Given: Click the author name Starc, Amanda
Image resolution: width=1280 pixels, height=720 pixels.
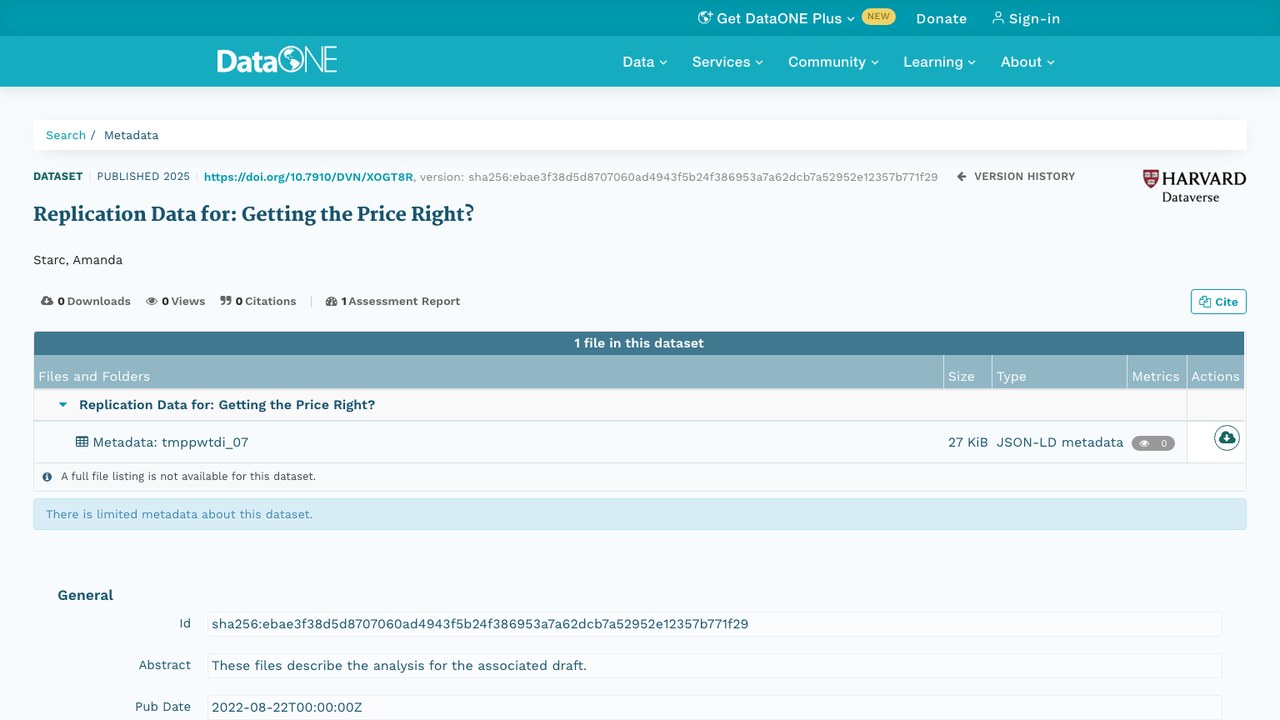Looking at the screenshot, I should point(78,260).
